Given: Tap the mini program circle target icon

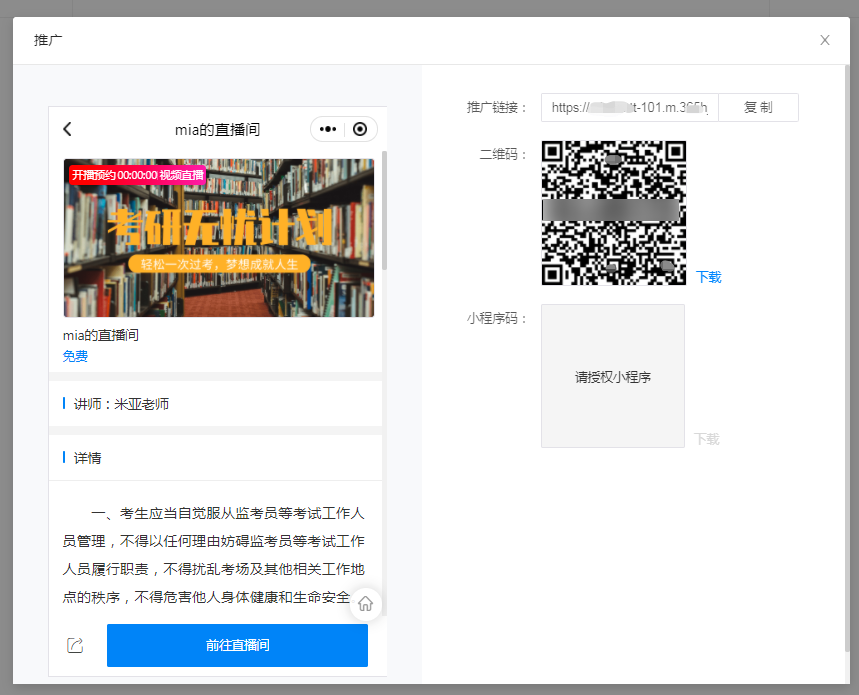Looking at the screenshot, I should pyautogui.click(x=360, y=129).
